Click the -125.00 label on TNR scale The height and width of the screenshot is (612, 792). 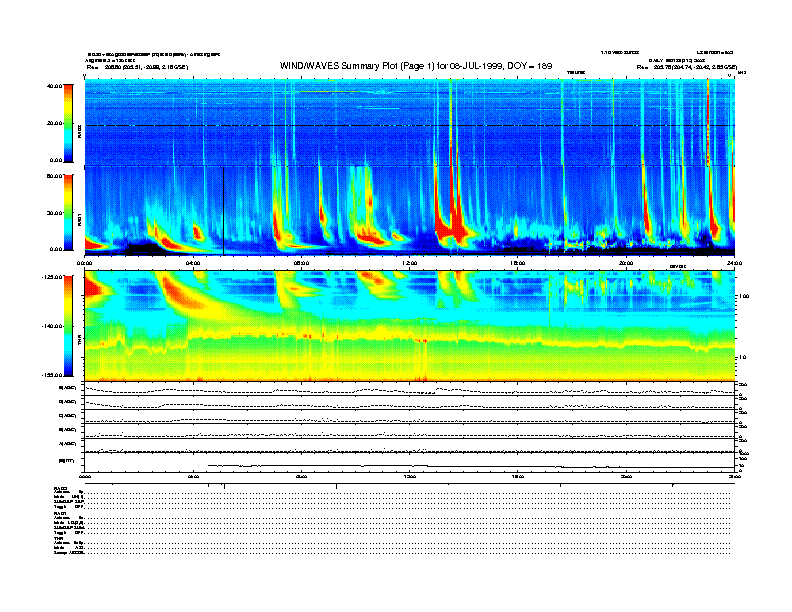[52, 276]
